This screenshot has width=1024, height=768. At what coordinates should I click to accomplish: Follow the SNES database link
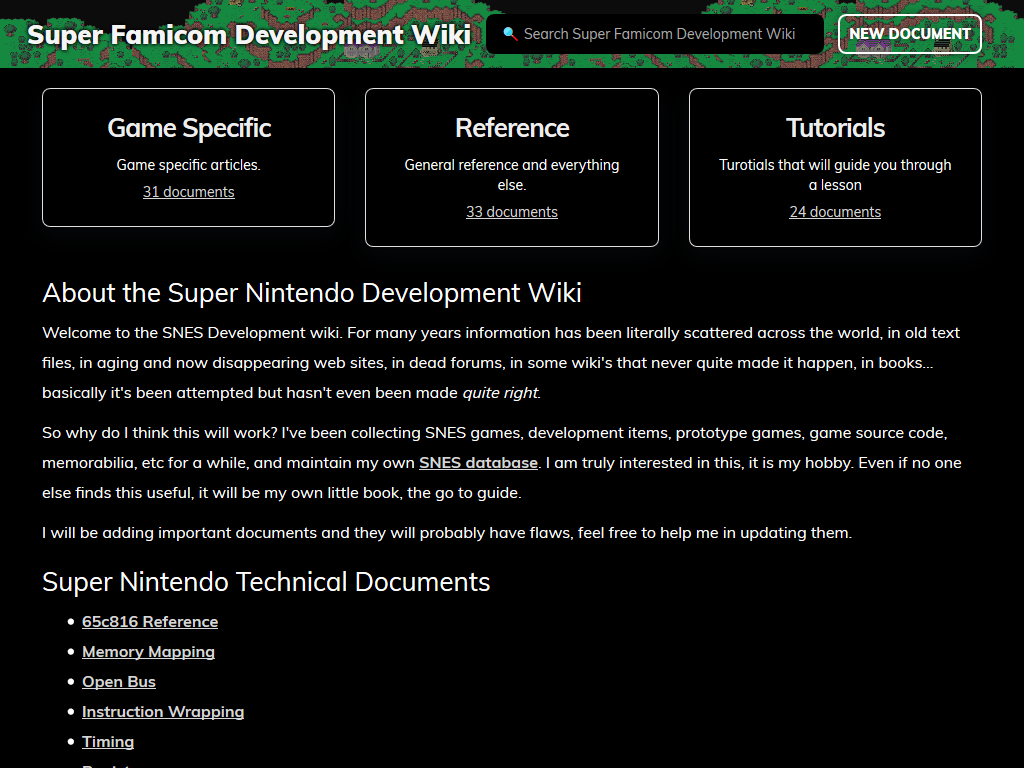coord(478,463)
